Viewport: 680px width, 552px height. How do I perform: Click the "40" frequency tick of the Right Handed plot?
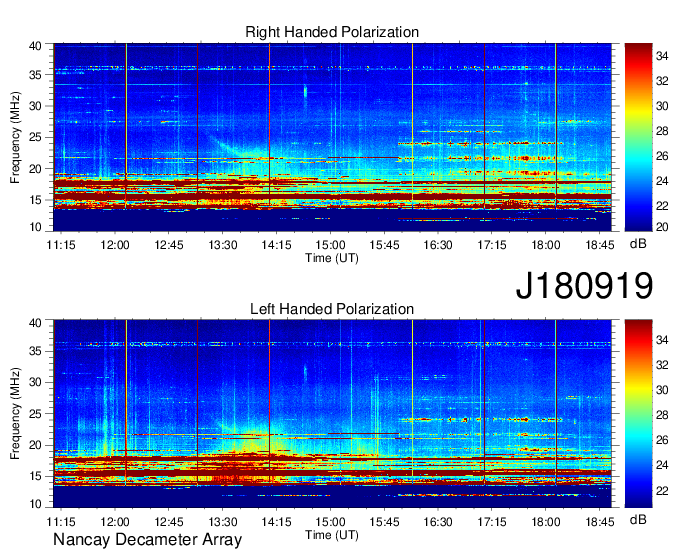click(35, 46)
